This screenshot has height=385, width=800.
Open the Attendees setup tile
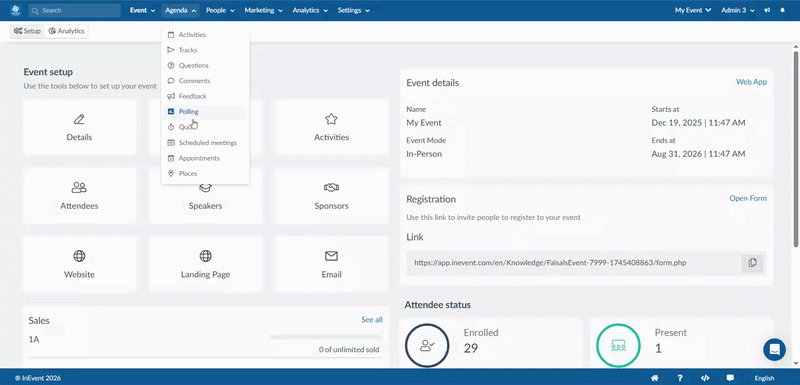click(x=80, y=196)
